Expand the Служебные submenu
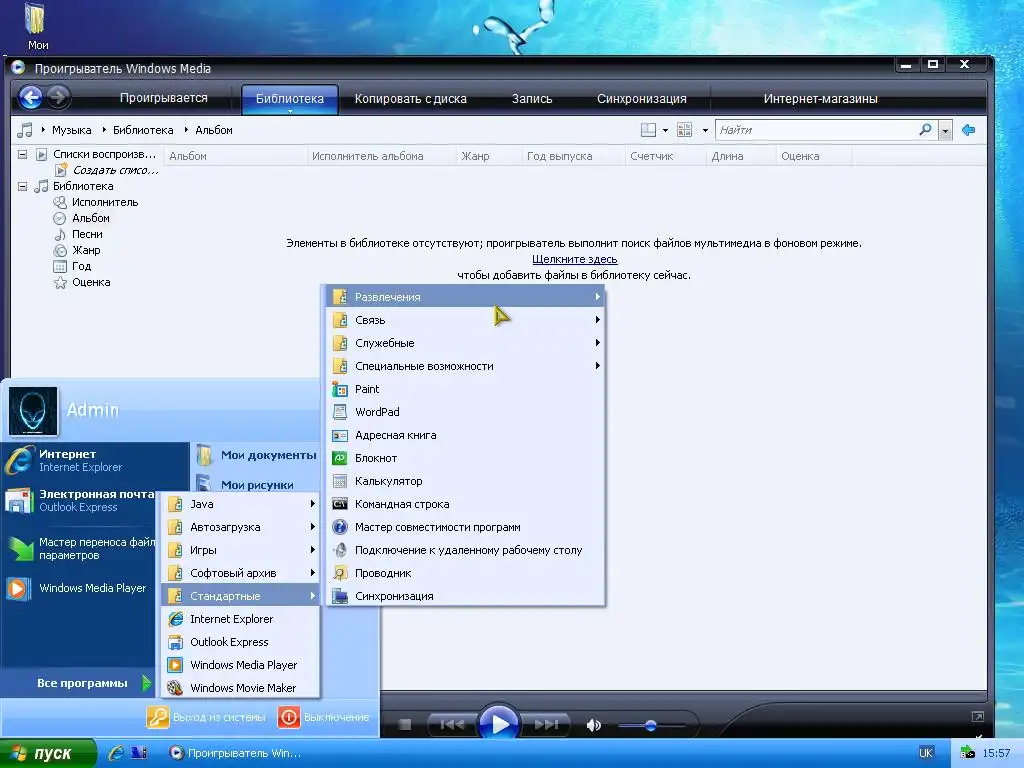Screen dimensions: 1024x768 (465, 343)
